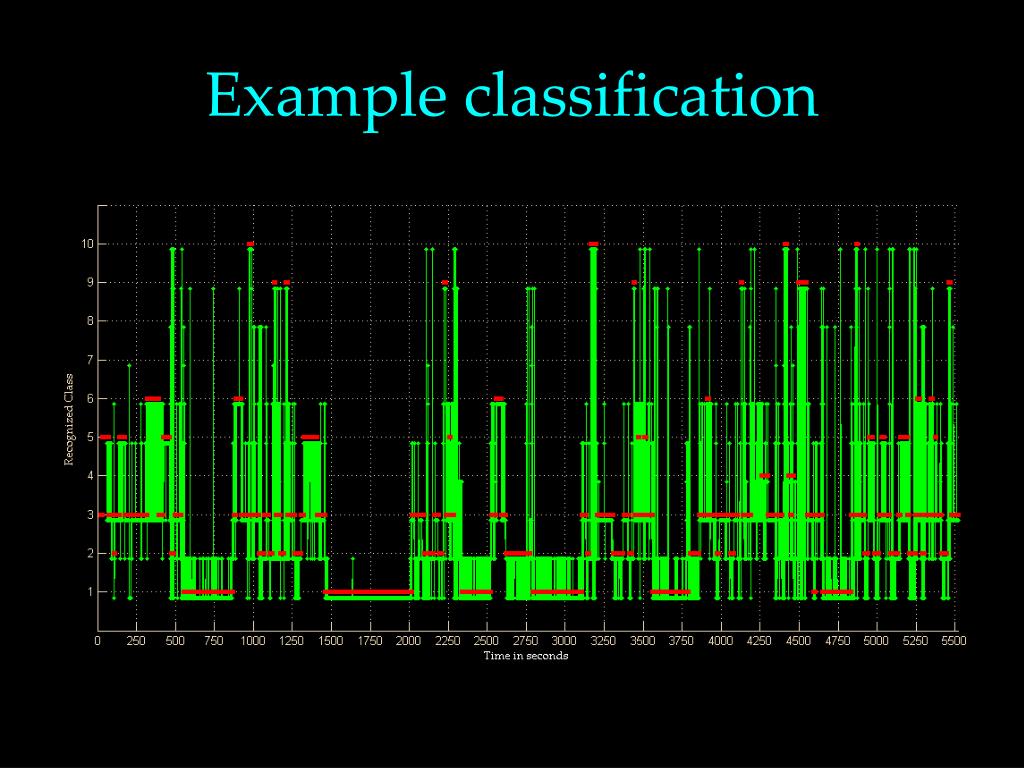Click the x-axis tick label 2750
1024x768 pixels.
[x=526, y=641]
